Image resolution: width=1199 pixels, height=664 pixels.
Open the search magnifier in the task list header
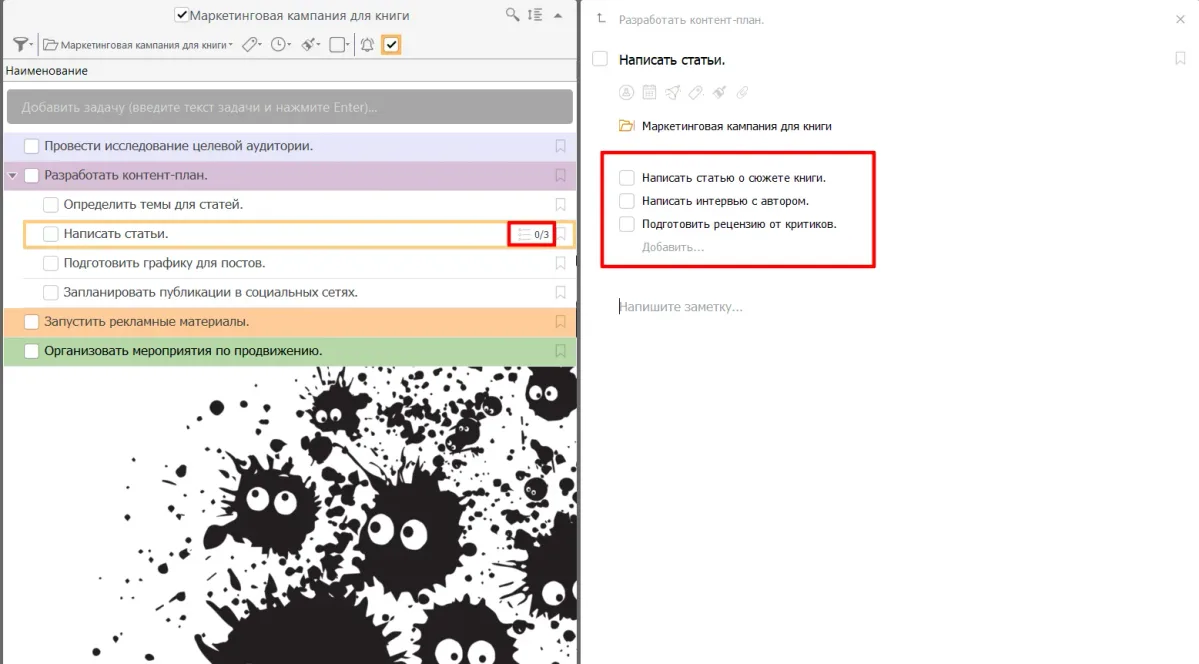[512, 15]
